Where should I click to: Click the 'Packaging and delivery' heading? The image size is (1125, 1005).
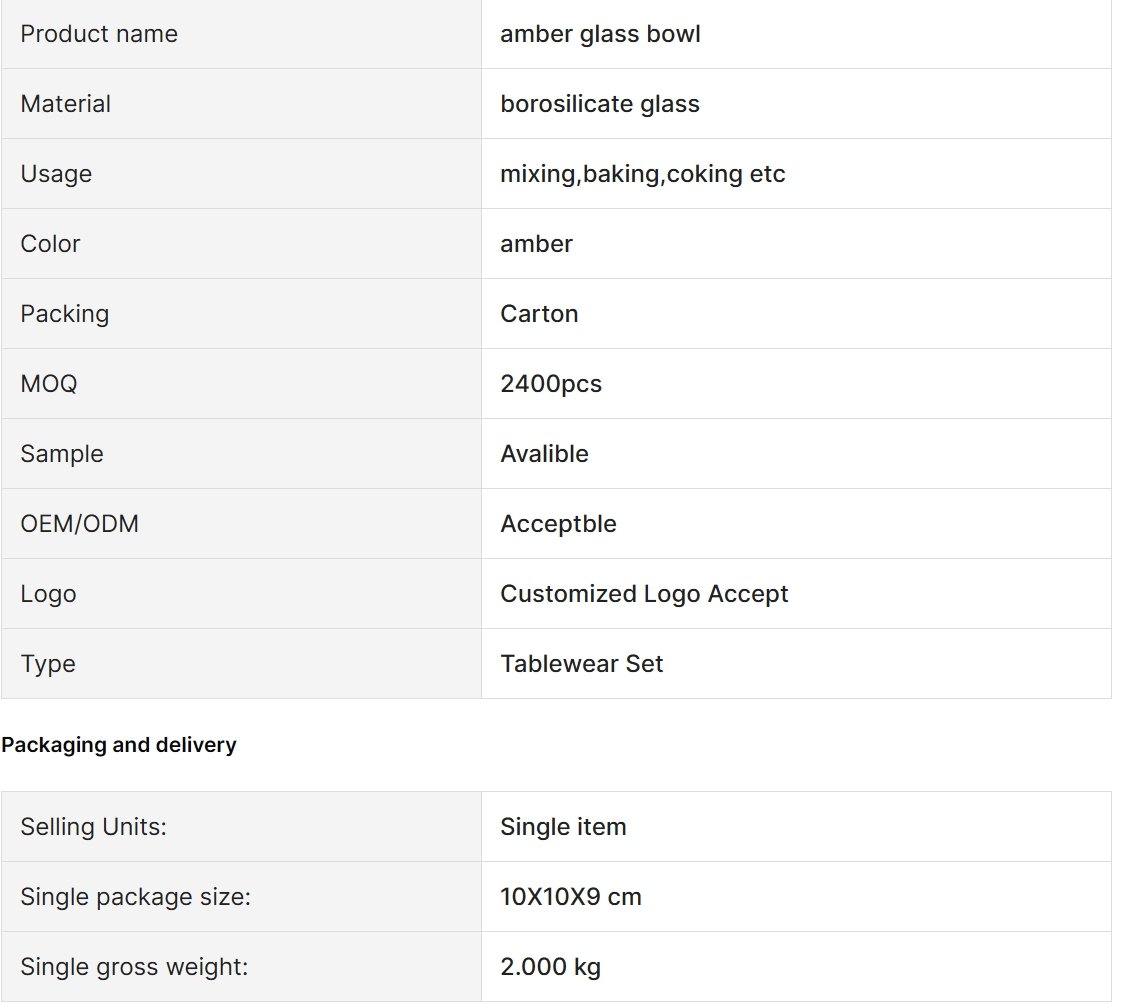point(118,745)
